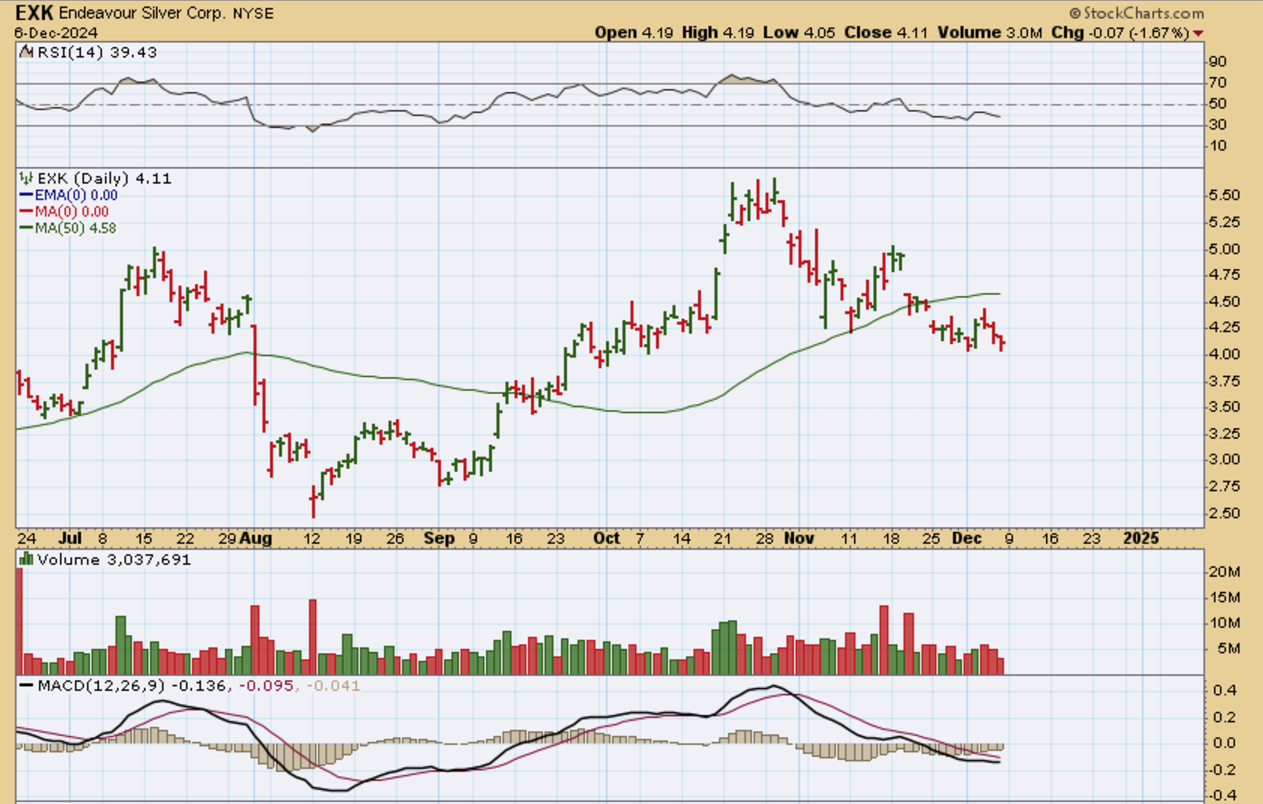Click the Dec date axis marker
1263x804 pixels.
[x=968, y=538]
